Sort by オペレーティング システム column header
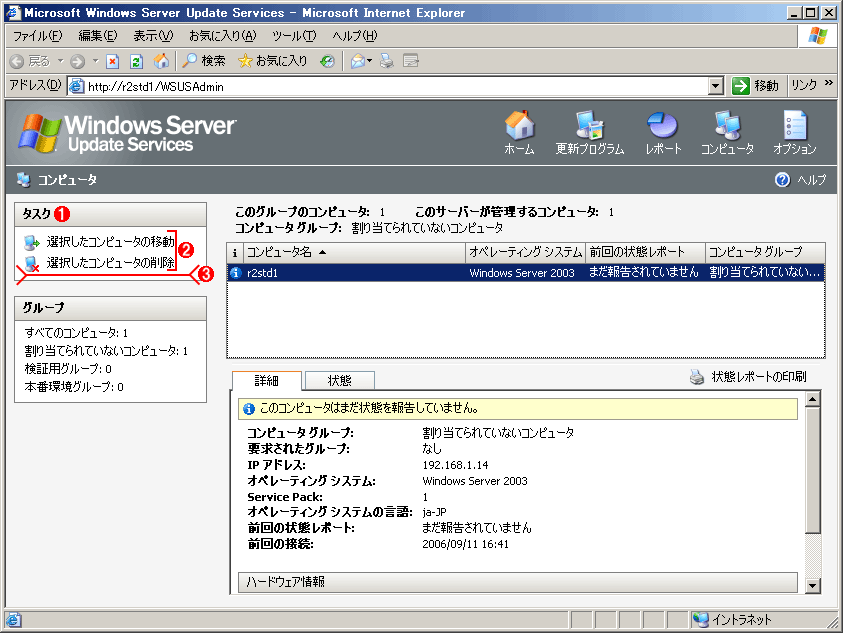The width and height of the screenshot is (843, 633). 525,252
